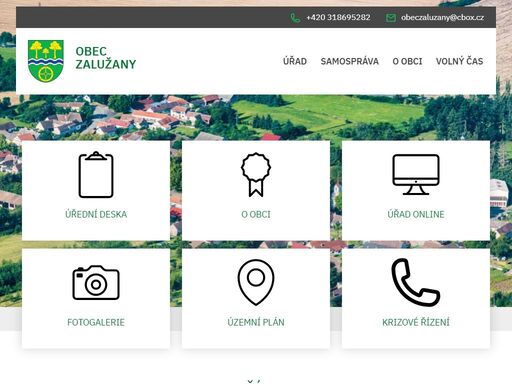Viewport: 512px width, 384px height.
Task: Click the clipboard icon for Úřední deska
Action: tap(96, 175)
